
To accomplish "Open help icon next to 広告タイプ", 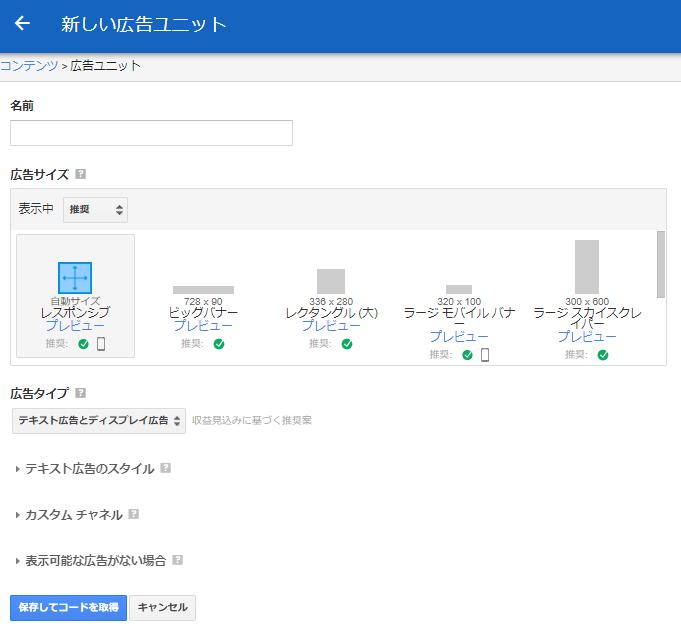I will (80, 393).
